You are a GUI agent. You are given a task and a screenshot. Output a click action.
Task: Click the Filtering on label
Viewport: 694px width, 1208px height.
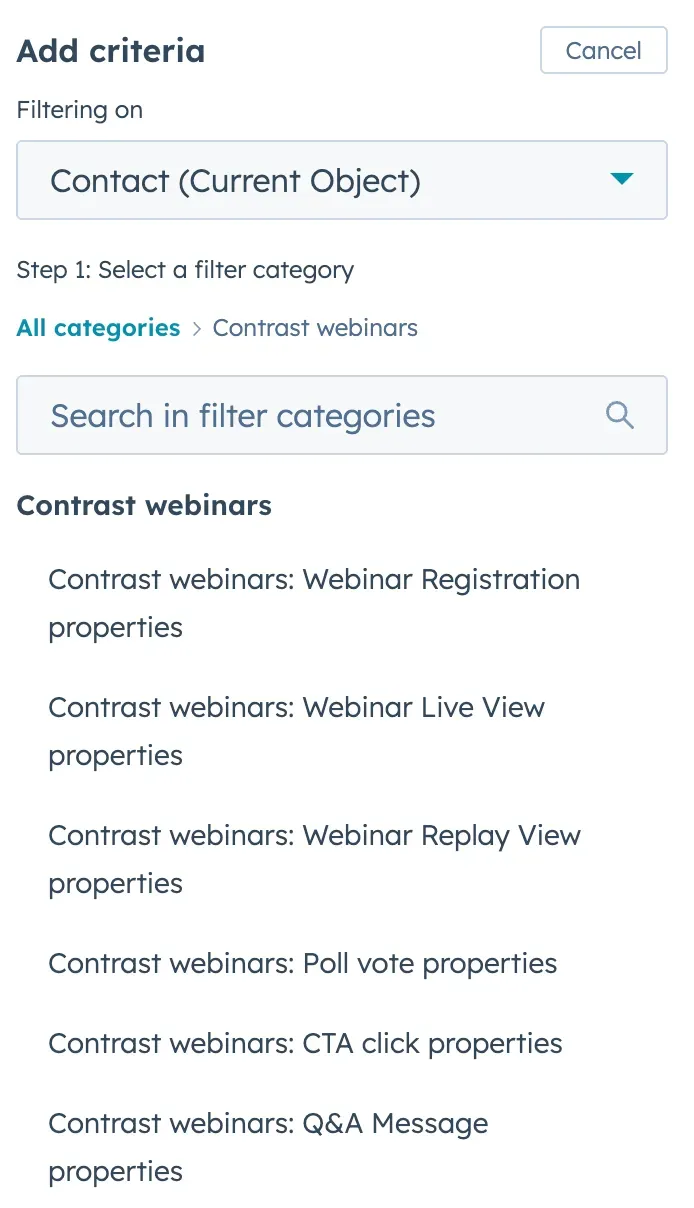79,110
